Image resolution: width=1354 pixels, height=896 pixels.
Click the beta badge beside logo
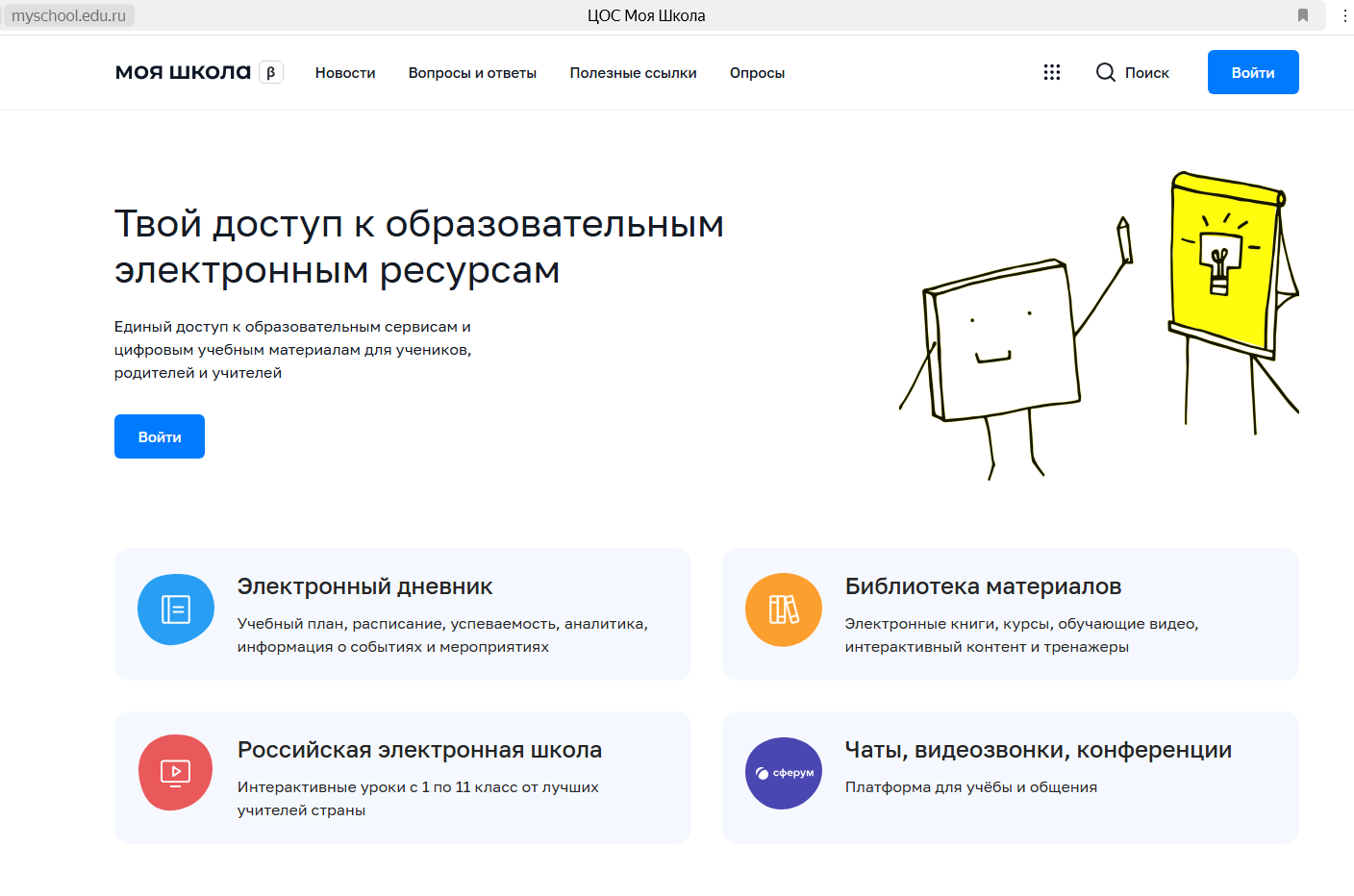[x=271, y=72]
